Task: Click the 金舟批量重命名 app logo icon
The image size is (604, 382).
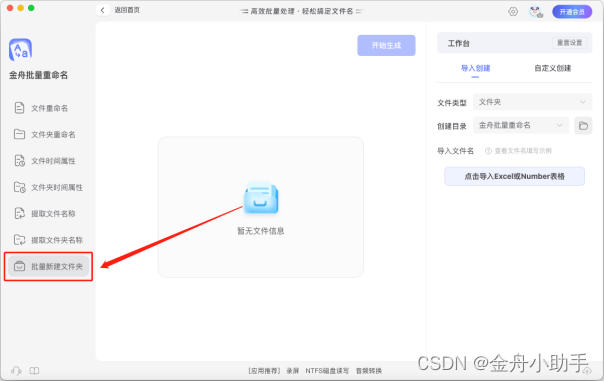Action: tap(20, 50)
